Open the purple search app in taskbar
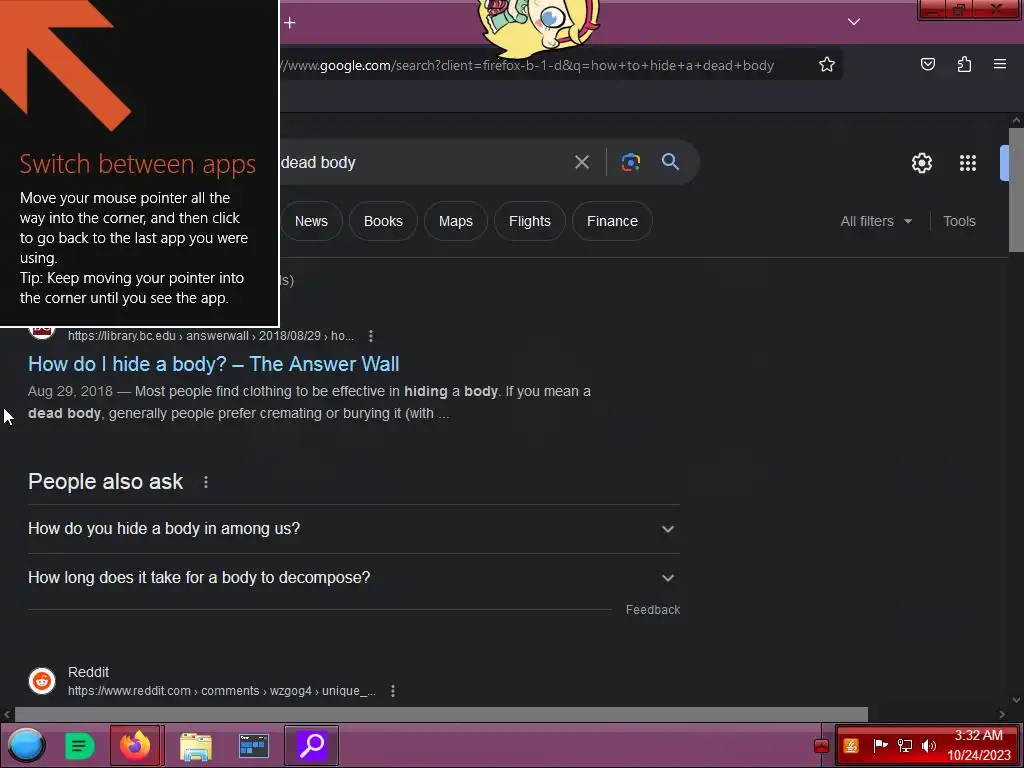The width and height of the screenshot is (1024, 768). [312, 745]
